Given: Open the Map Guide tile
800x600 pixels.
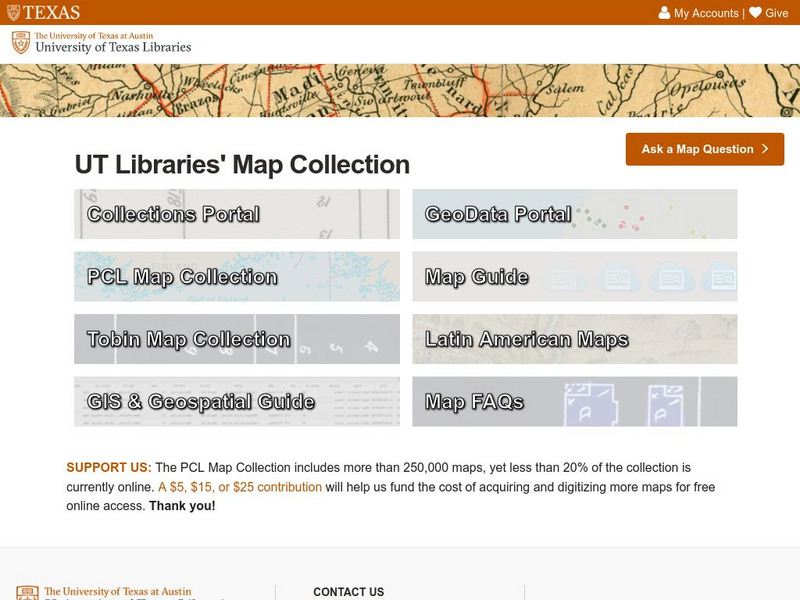Looking at the screenshot, I should 574,277.
